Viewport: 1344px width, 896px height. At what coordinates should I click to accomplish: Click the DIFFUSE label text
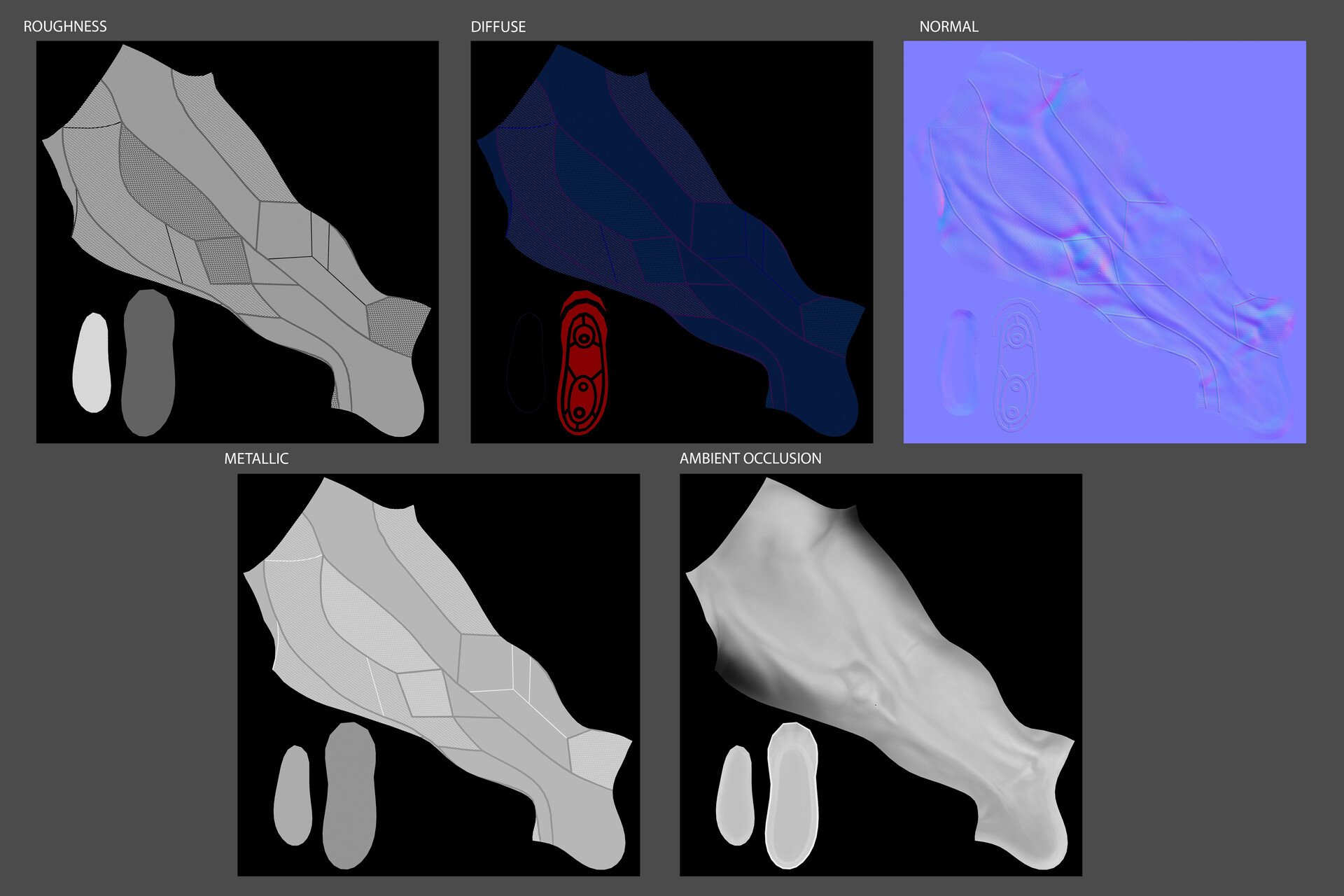click(498, 27)
